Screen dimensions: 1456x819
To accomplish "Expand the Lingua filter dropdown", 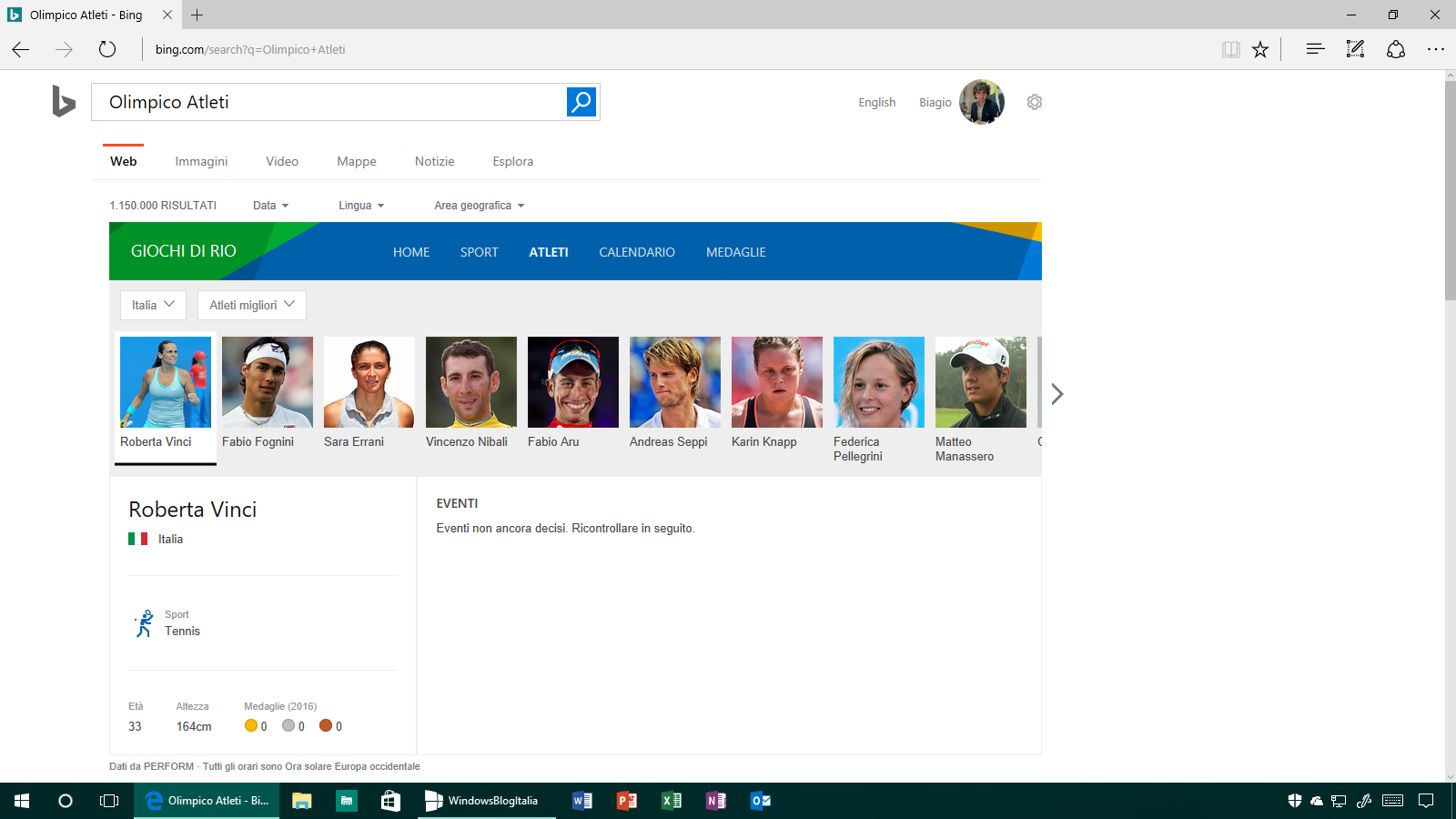I will [x=361, y=206].
